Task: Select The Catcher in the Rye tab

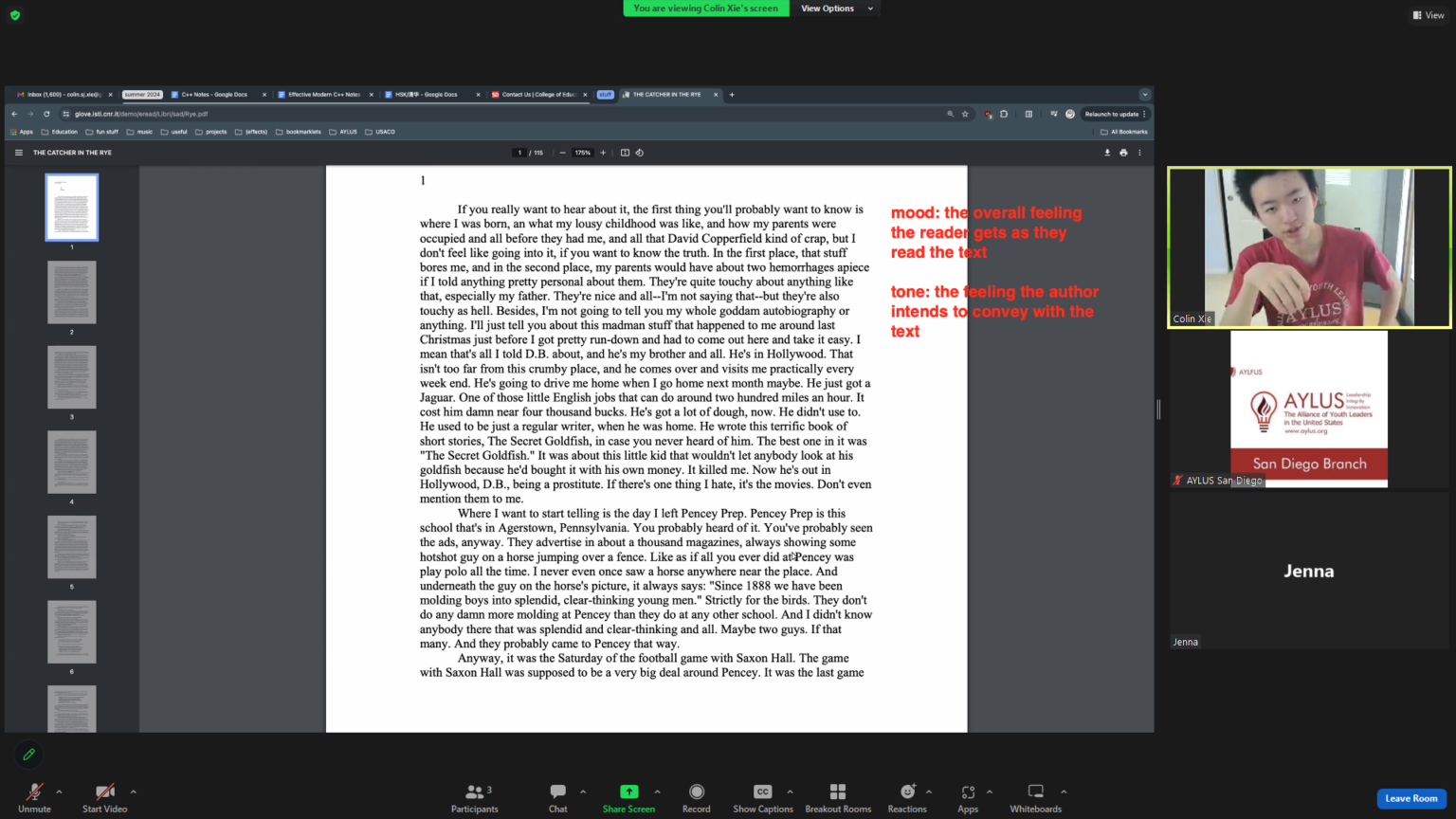Action: [x=670, y=95]
